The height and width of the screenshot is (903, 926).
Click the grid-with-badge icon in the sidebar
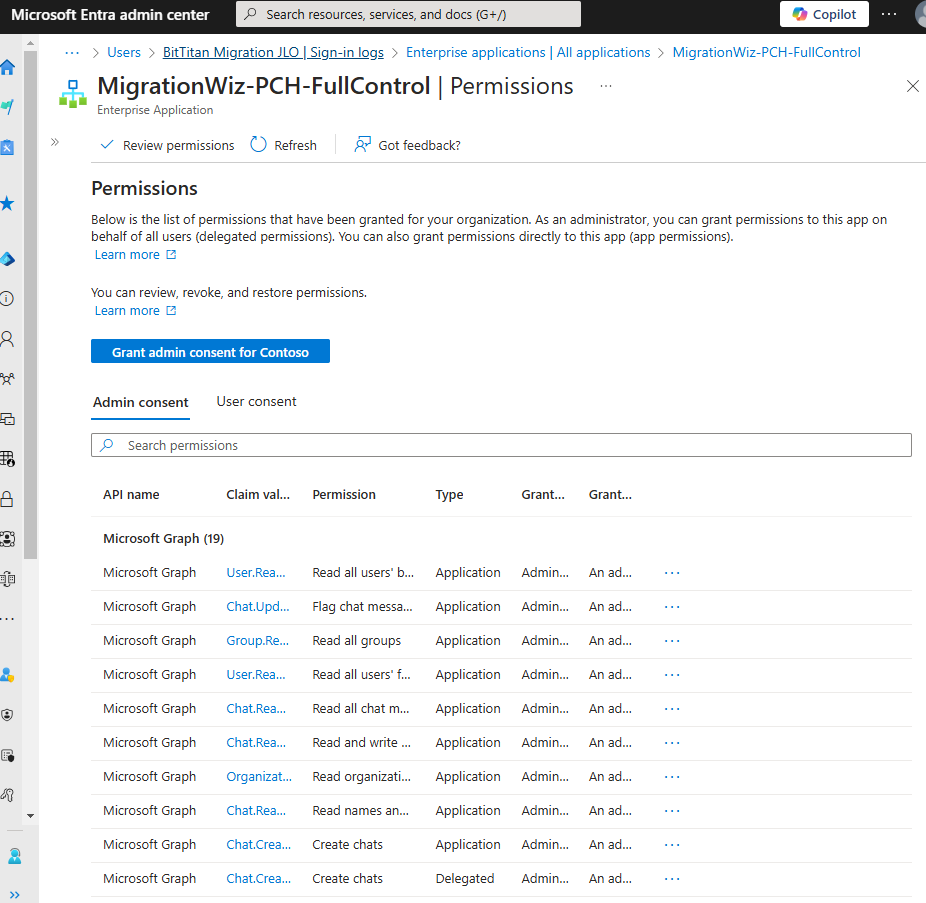point(7,459)
